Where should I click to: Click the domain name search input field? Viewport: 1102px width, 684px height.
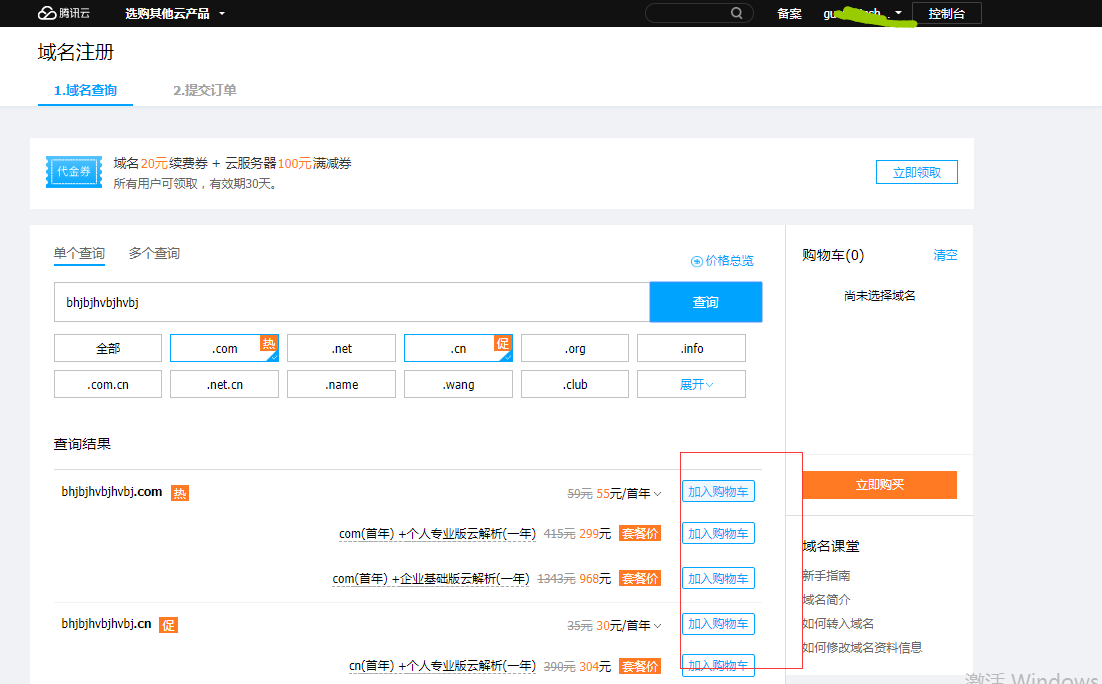(x=351, y=302)
